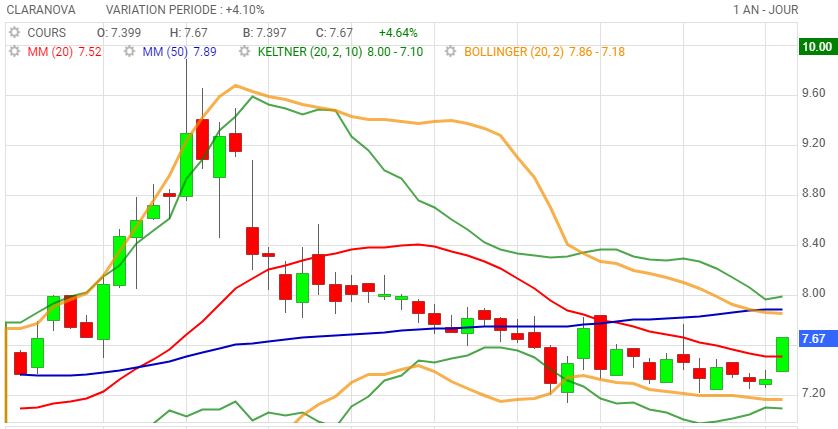Image resolution: width=838 pixels, height=429 pixels.
Task: Click the last green candlestick on the chart
Action: (x=782, y=354)
